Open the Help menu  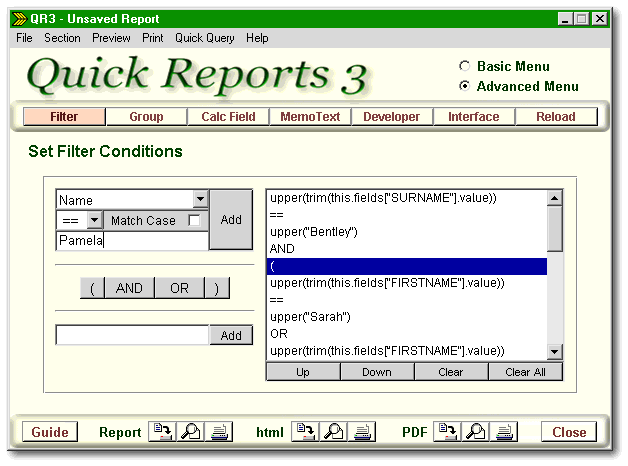(257, 38)
